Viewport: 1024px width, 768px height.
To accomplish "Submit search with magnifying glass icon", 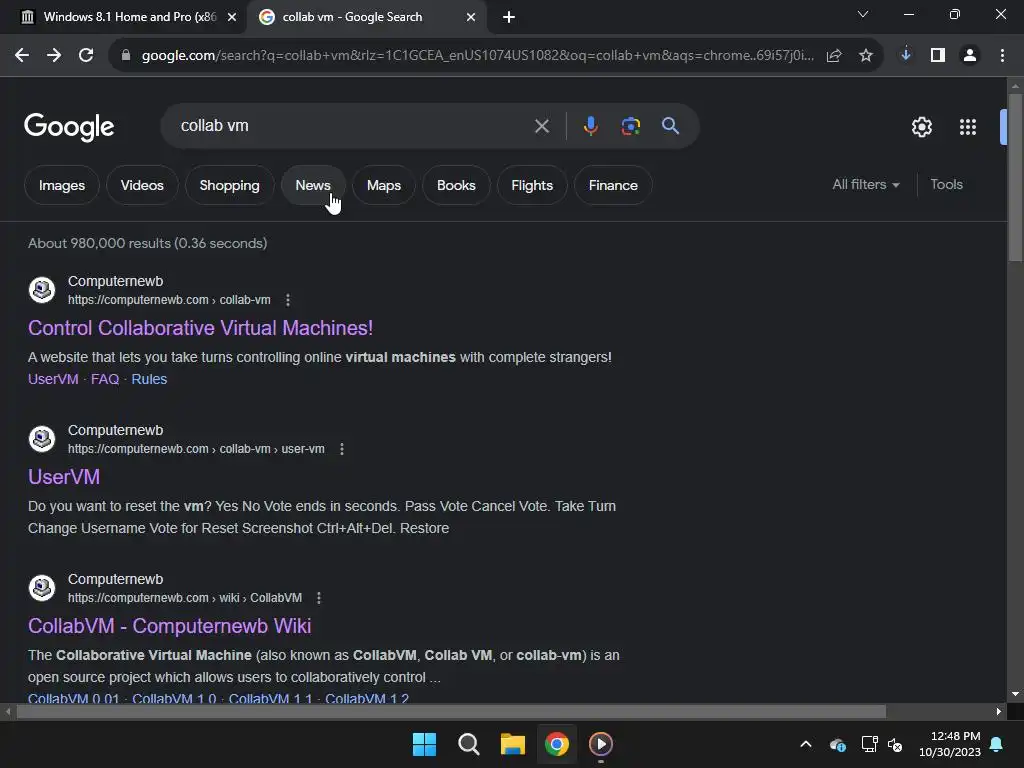I will coord(671,125).
